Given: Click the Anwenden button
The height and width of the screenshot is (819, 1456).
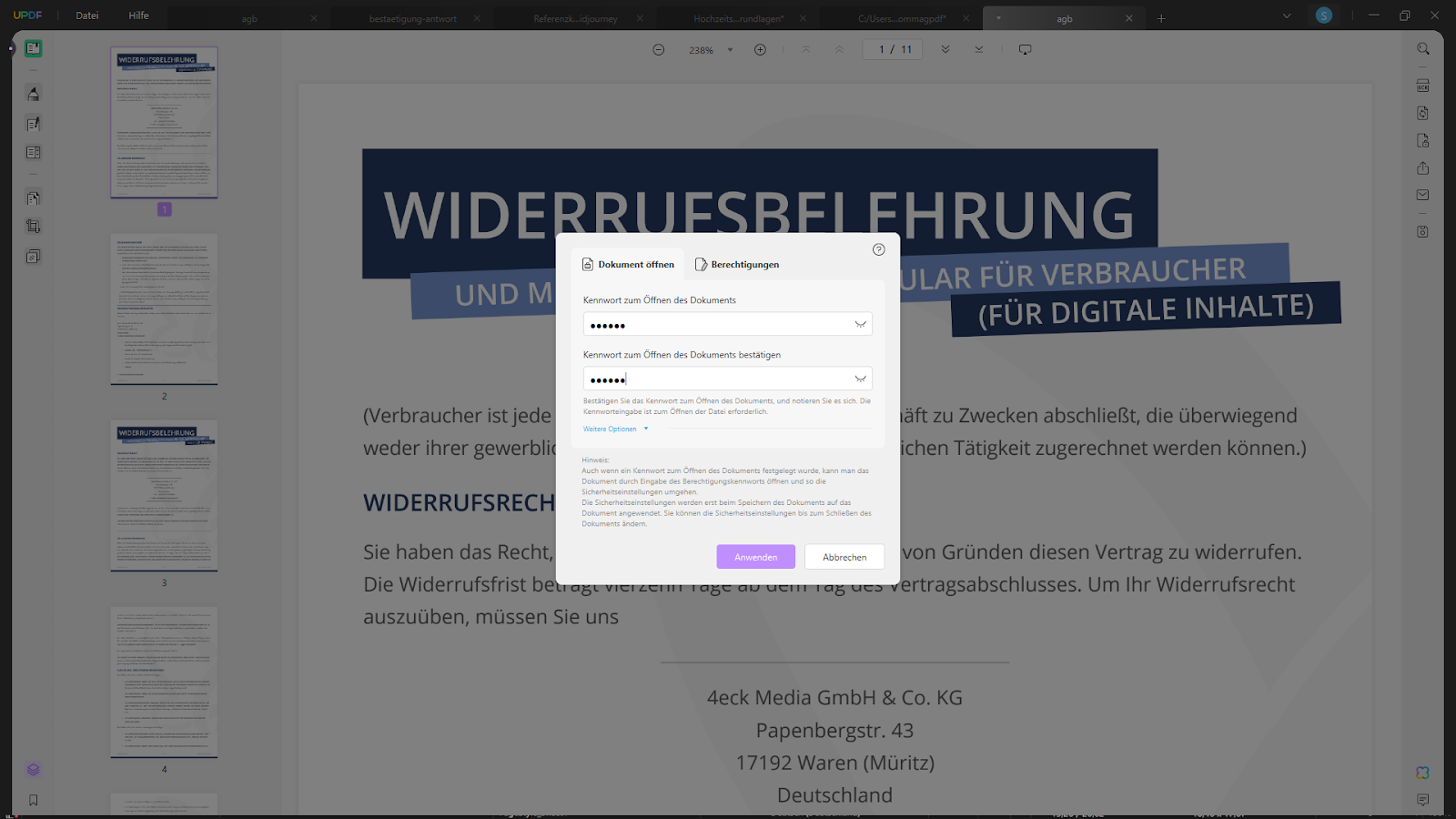Looking at the screenshot, I should [x=755, y=557].
